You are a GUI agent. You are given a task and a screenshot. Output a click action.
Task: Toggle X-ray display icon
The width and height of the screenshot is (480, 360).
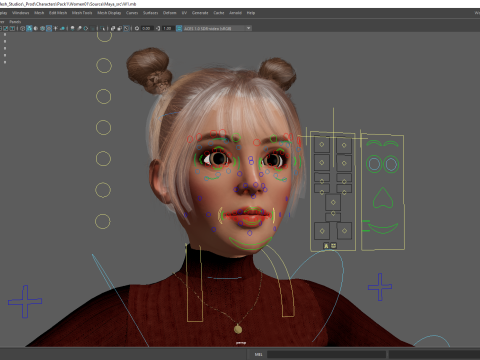pos(113,28)
